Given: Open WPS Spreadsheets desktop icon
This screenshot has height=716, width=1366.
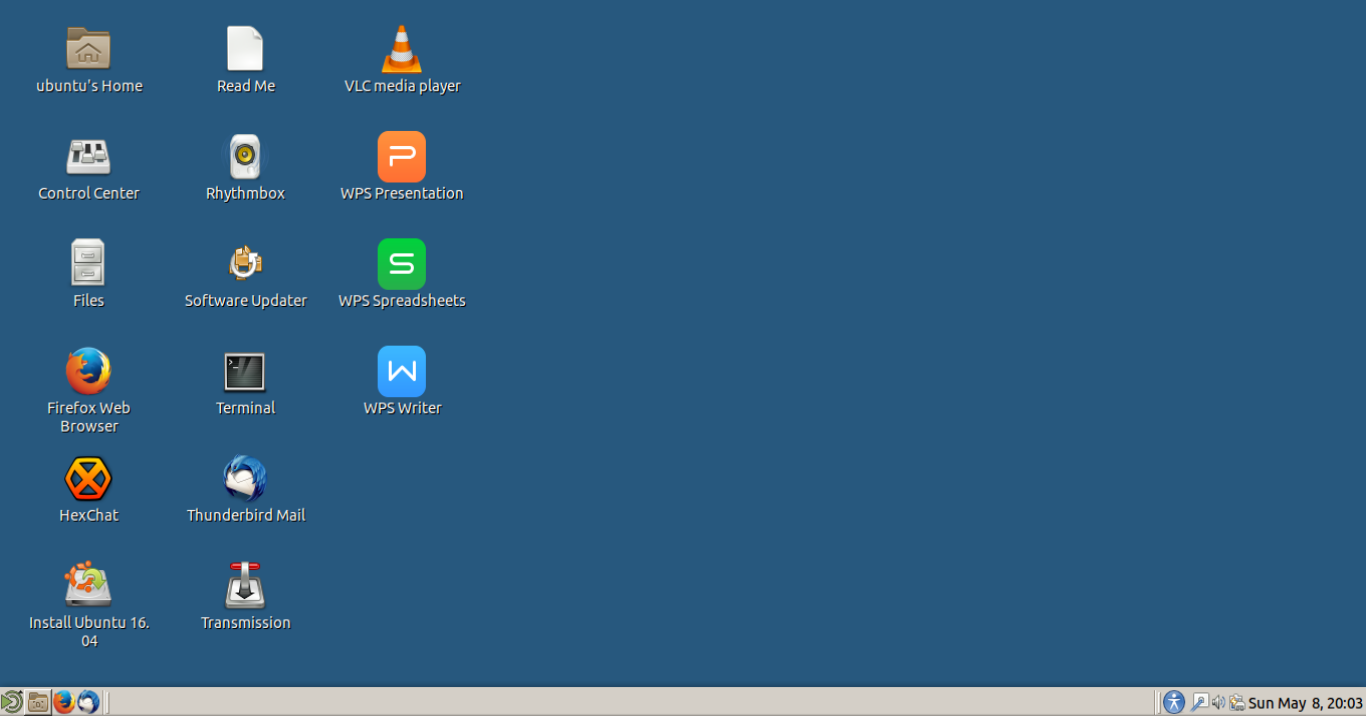Looking at the screenshot, I should (402, 263).
